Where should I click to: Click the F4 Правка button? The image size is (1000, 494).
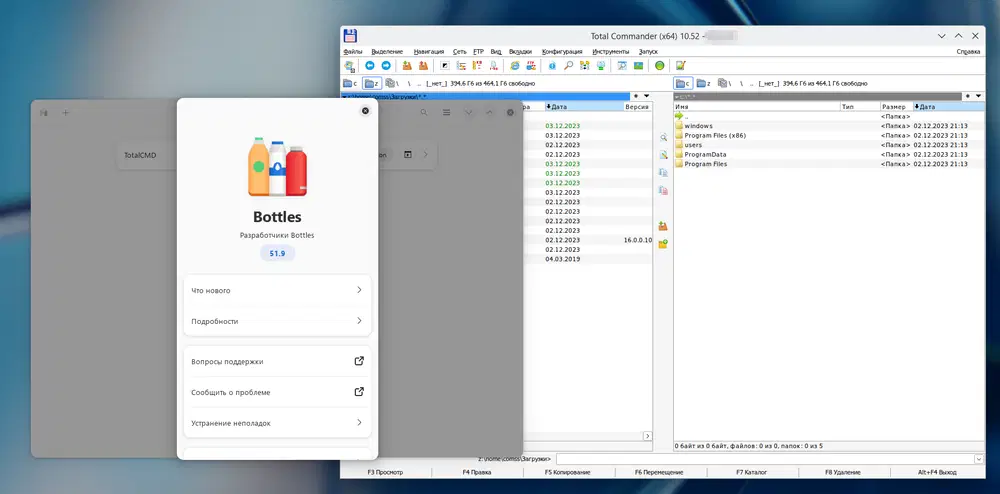476,472
